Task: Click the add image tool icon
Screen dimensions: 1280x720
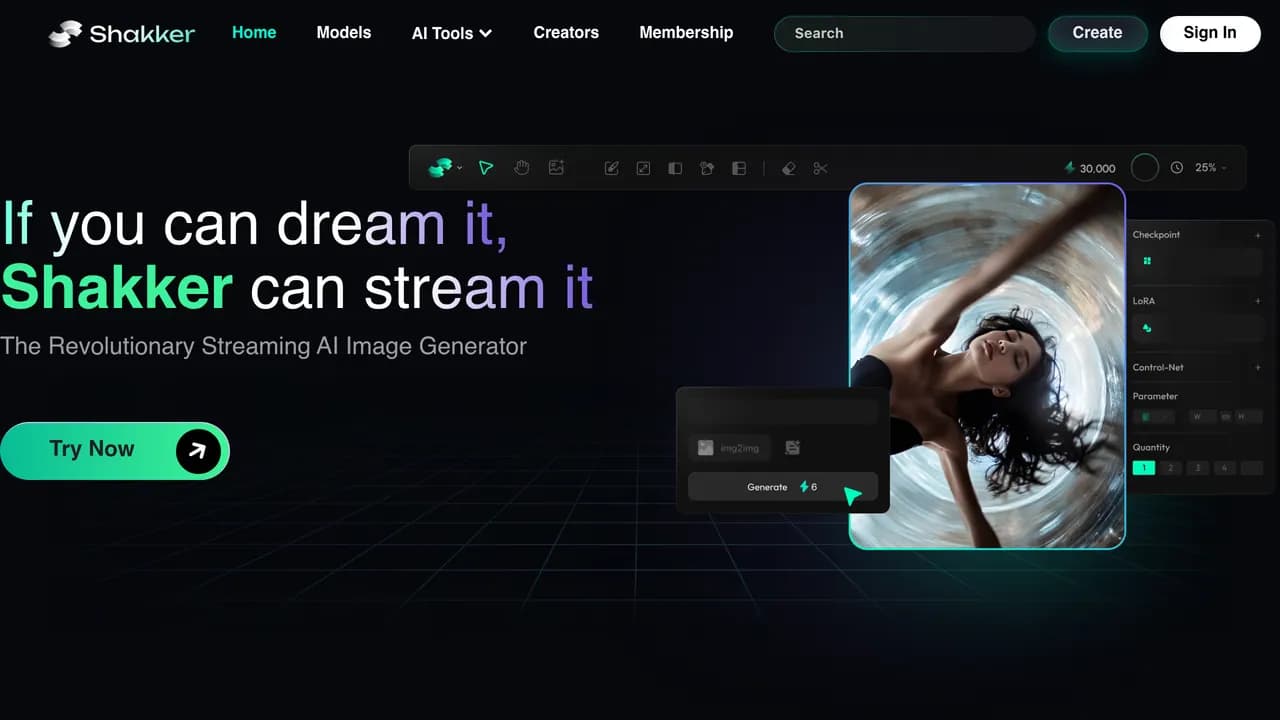Action: tap(557, 168)
